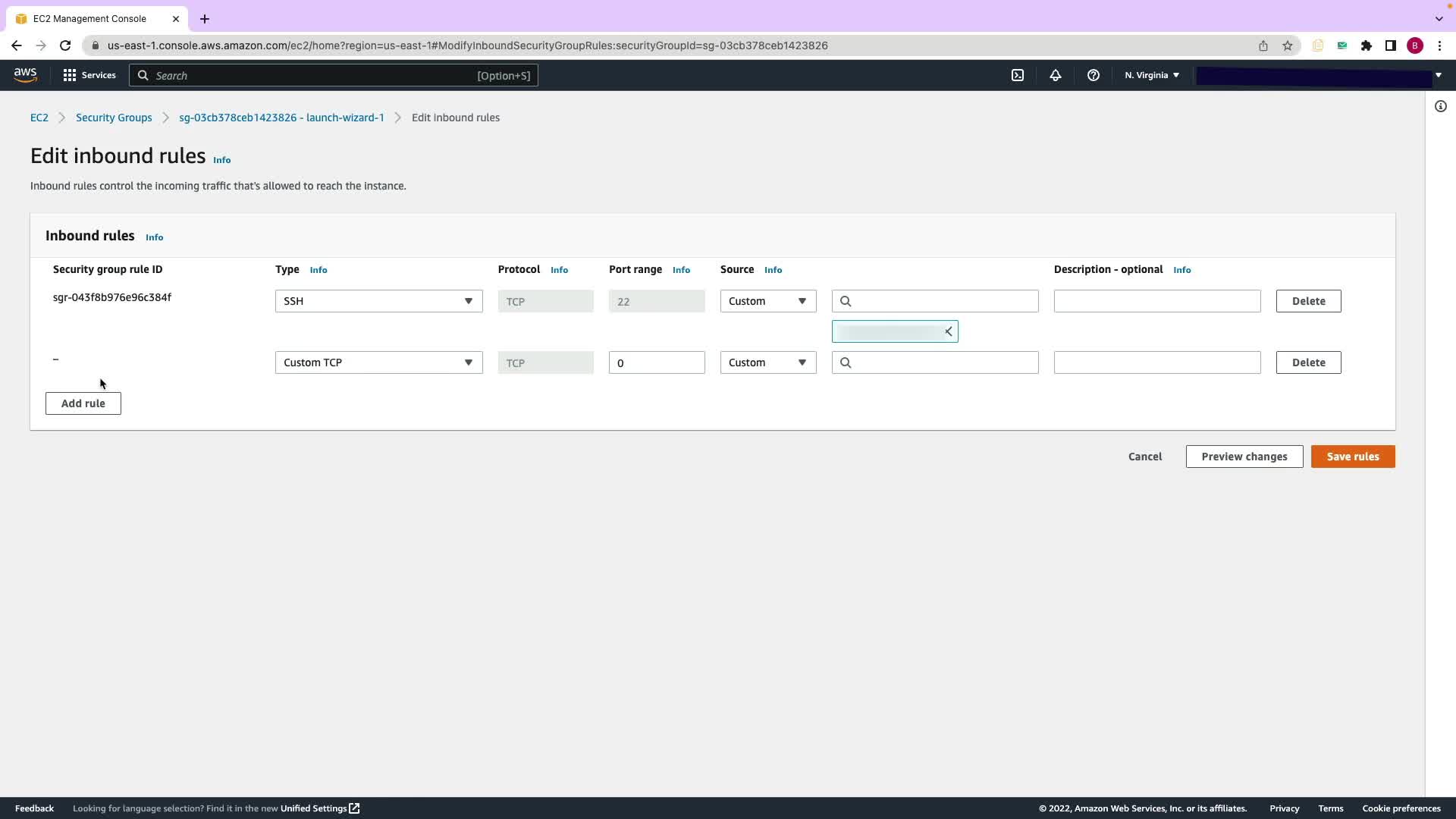Go to Security Groups breadcrumb

click(114, 118)
